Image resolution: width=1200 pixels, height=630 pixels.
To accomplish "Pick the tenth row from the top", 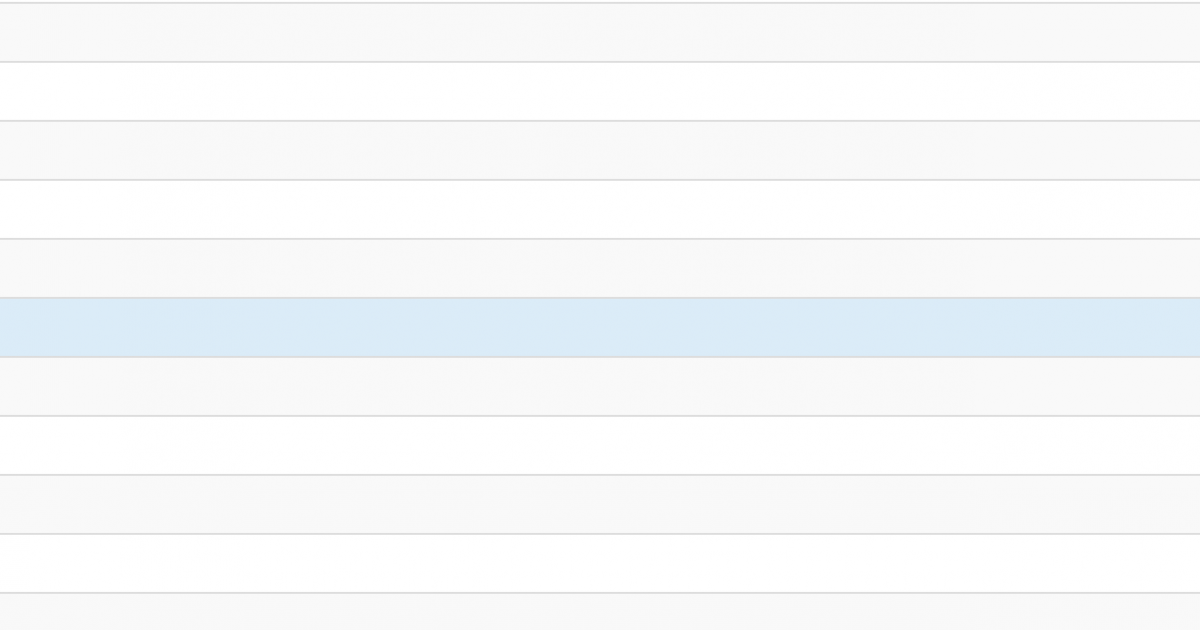I will [x=600, y=563].
